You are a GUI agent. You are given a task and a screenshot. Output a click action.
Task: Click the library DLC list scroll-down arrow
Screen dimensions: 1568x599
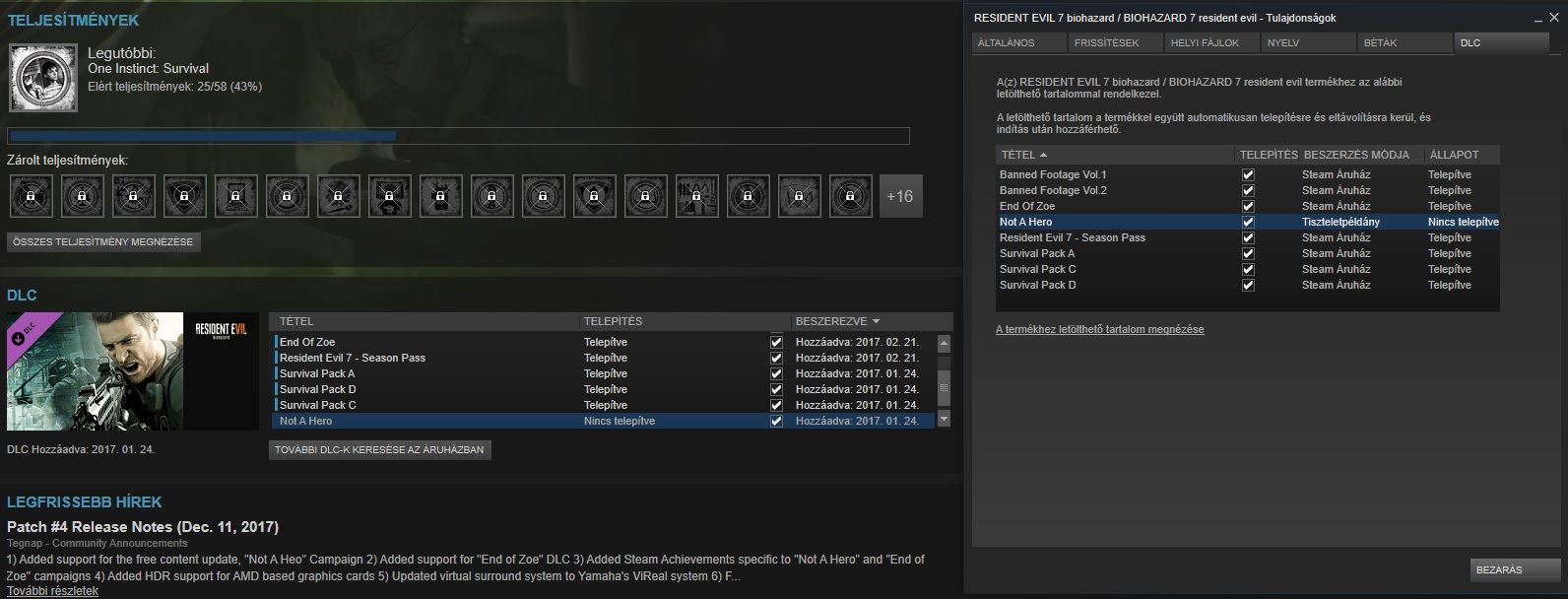[944, 419]
